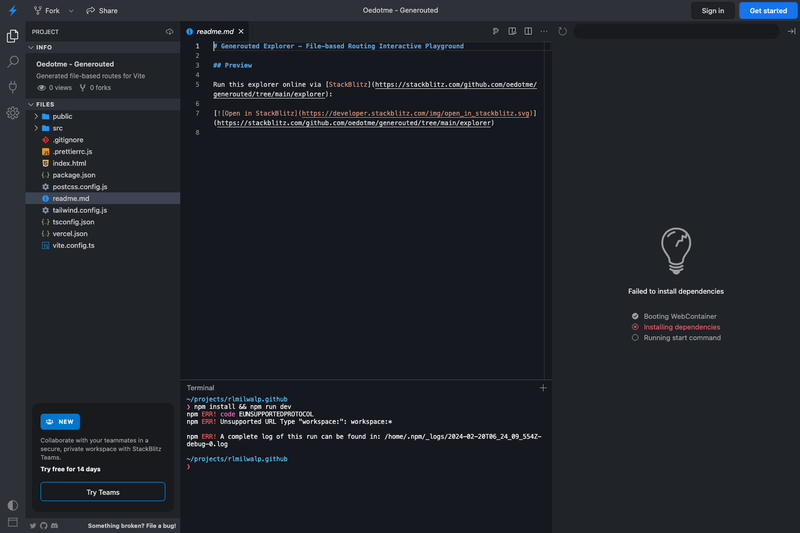Close the readme.md tab
Image resolution: width=800 pixels, height=533 pixels.
(x=241, y=31)
